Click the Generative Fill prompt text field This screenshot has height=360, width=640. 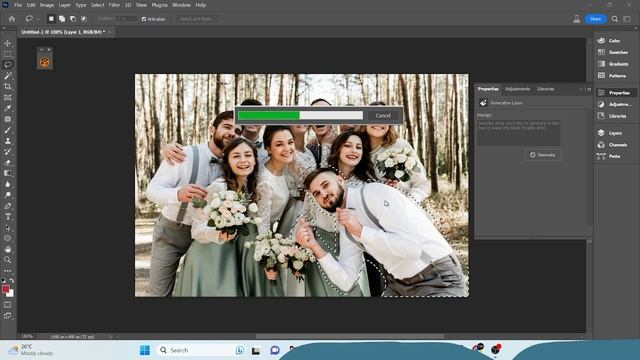(519, 132)
